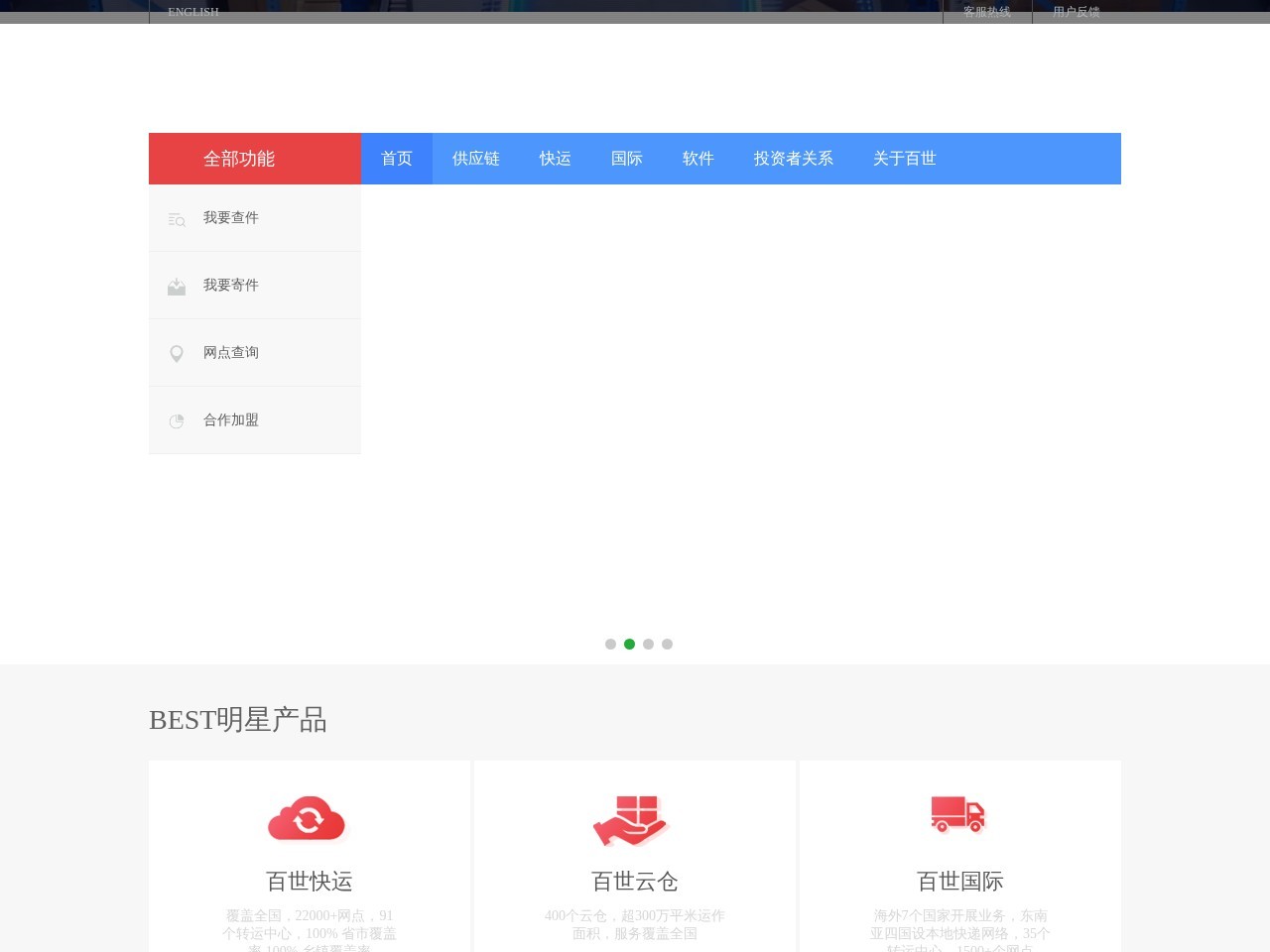1270x952 pixels.
Task: Select the 我要查件 package tracking search icon
Action: [177, 219]
